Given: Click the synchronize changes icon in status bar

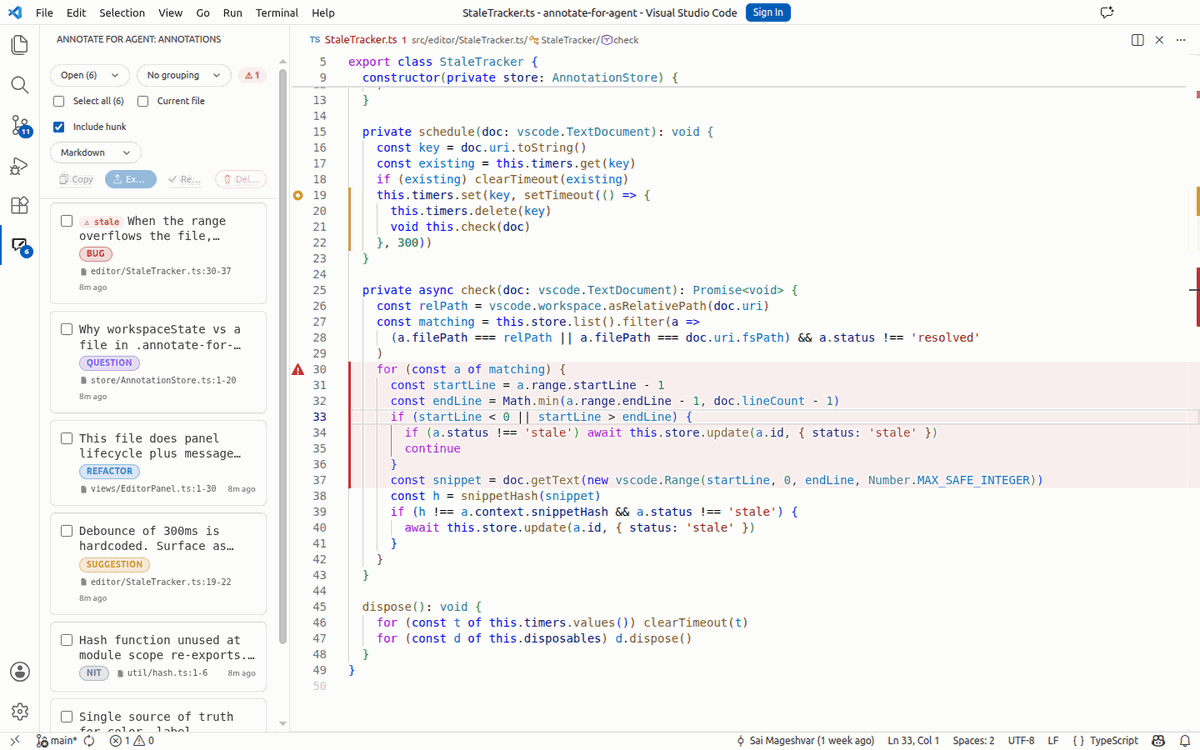Looking at the screenshot, I should point(89,741).
